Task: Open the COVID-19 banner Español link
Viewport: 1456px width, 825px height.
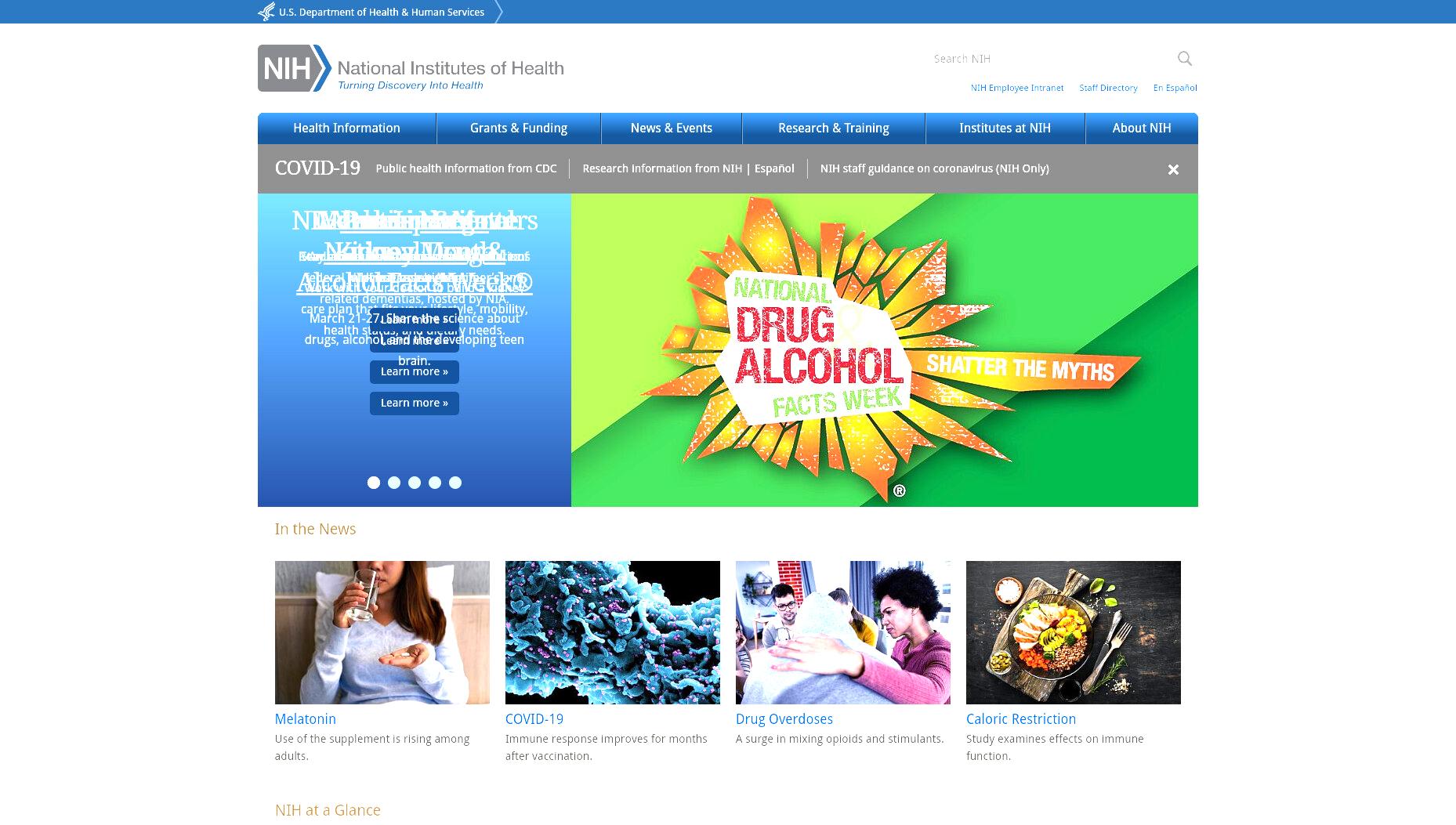Action: (774, 168)
